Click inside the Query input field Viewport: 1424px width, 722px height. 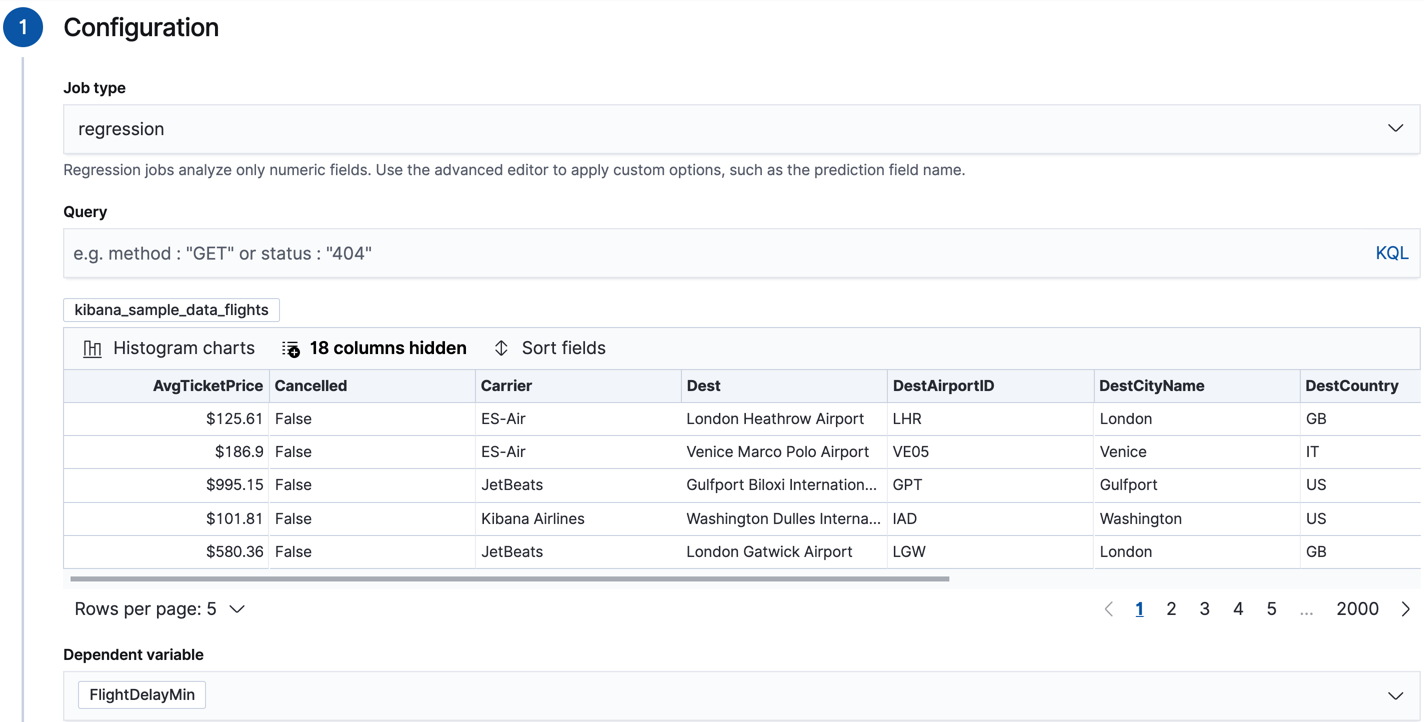point(600,252)
